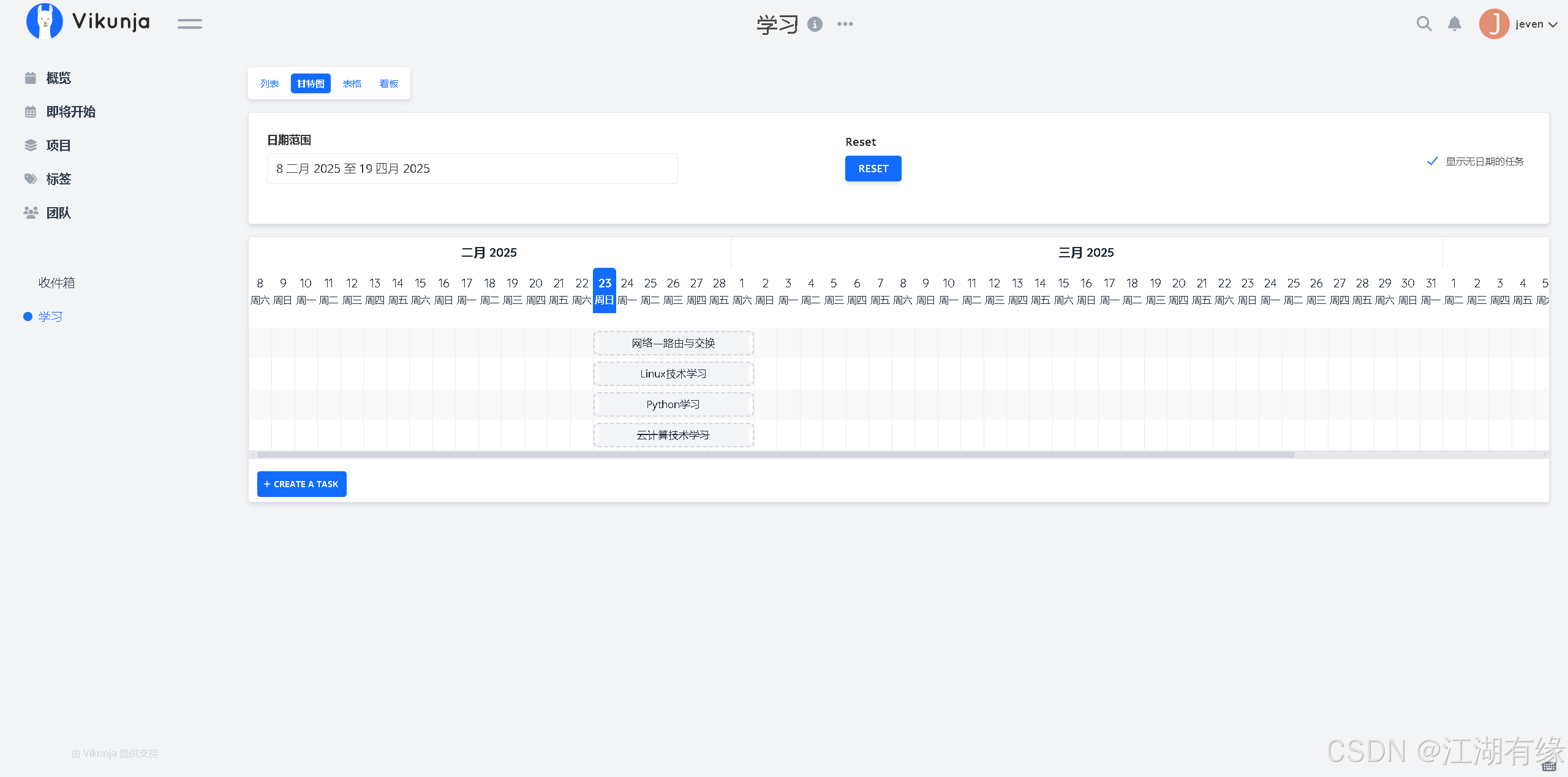This screenshot has width=1568, height=777.
Task: Click the 日期范围 date range input
Action: (472, 169)
